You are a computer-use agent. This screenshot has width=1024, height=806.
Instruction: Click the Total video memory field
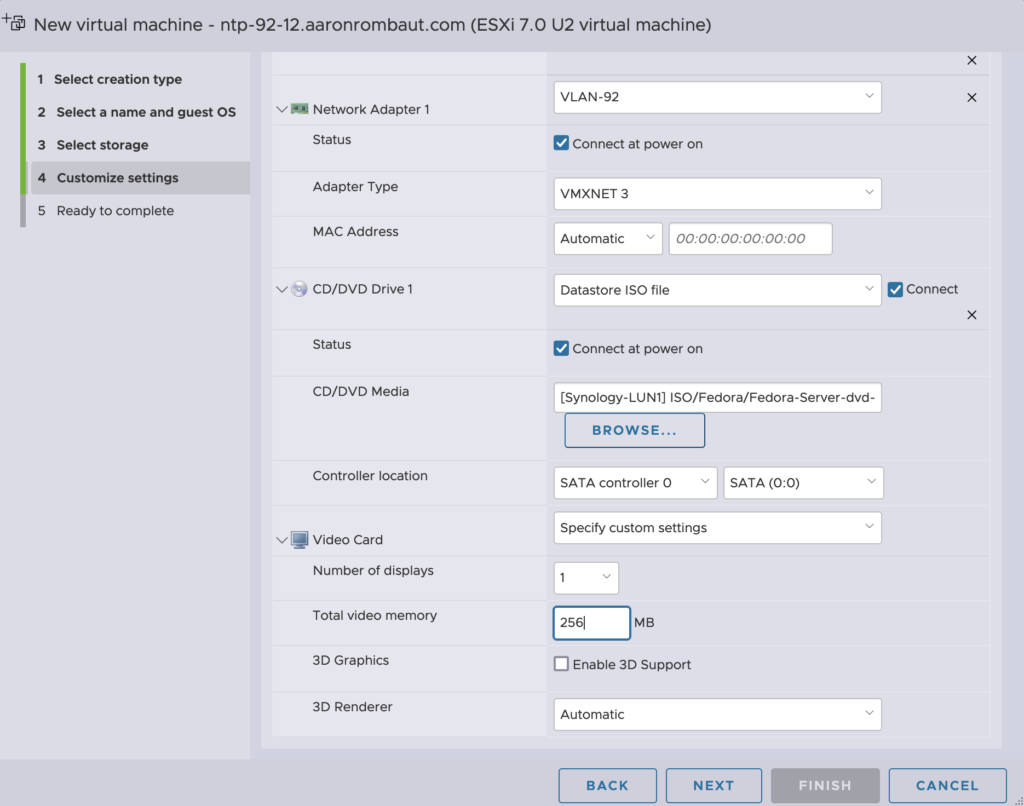pyautogui.click(x=591, y=623)
